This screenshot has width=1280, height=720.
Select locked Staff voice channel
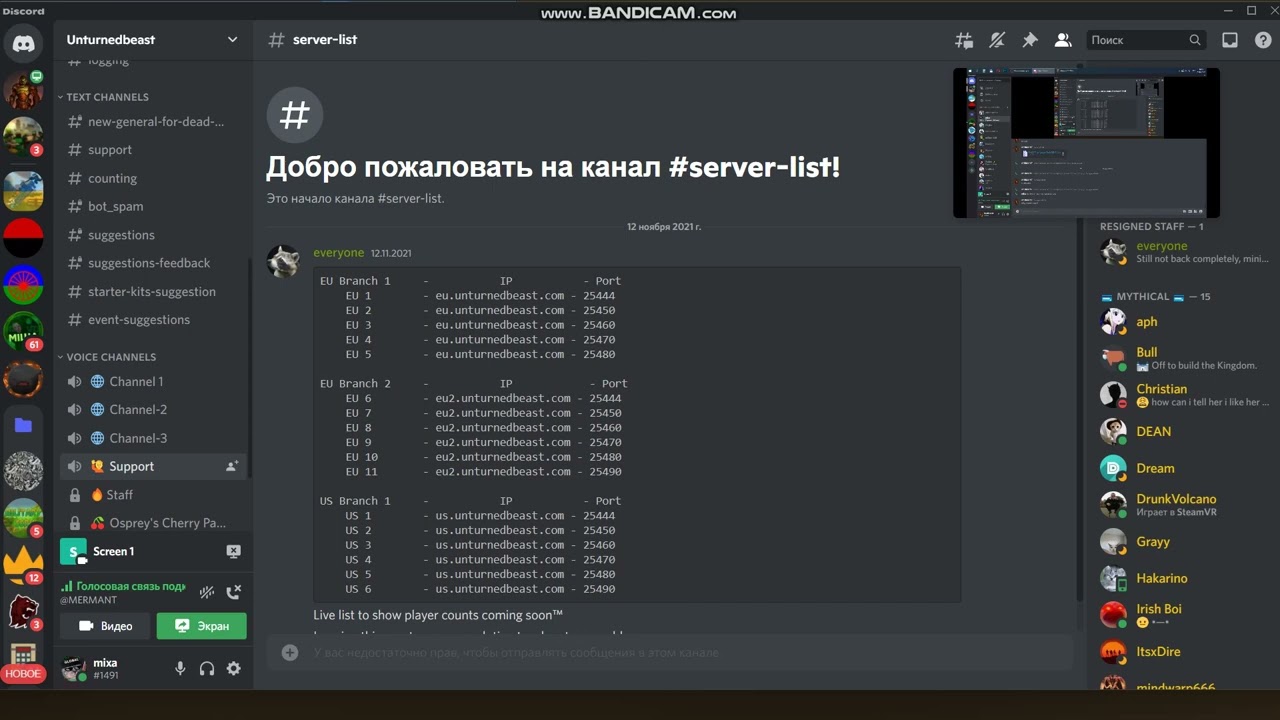tap(153, 495)
